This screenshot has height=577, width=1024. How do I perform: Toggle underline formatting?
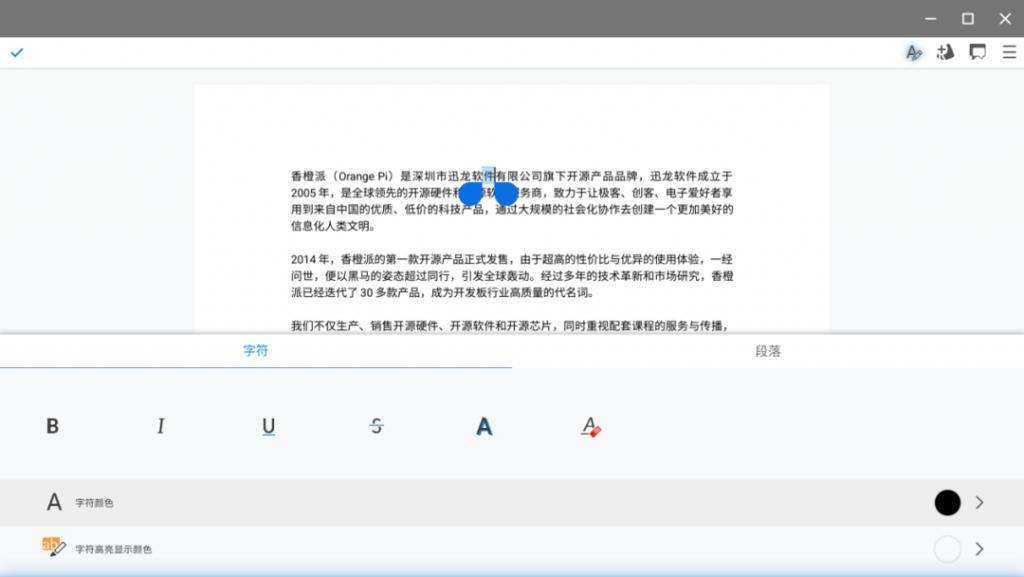pyautogui.click(x=268, y=425)
